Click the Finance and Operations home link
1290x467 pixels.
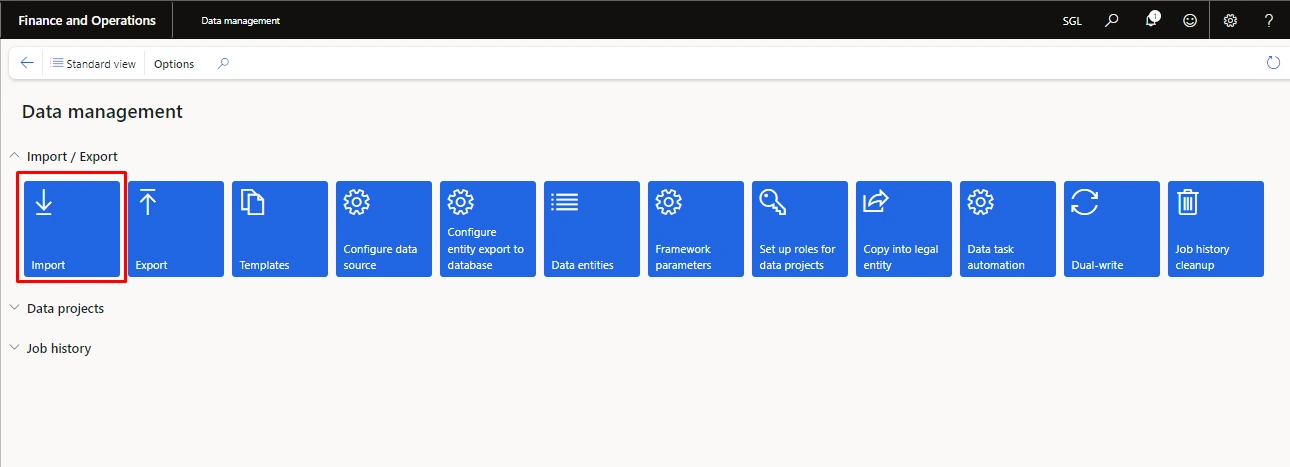(87, 20)
